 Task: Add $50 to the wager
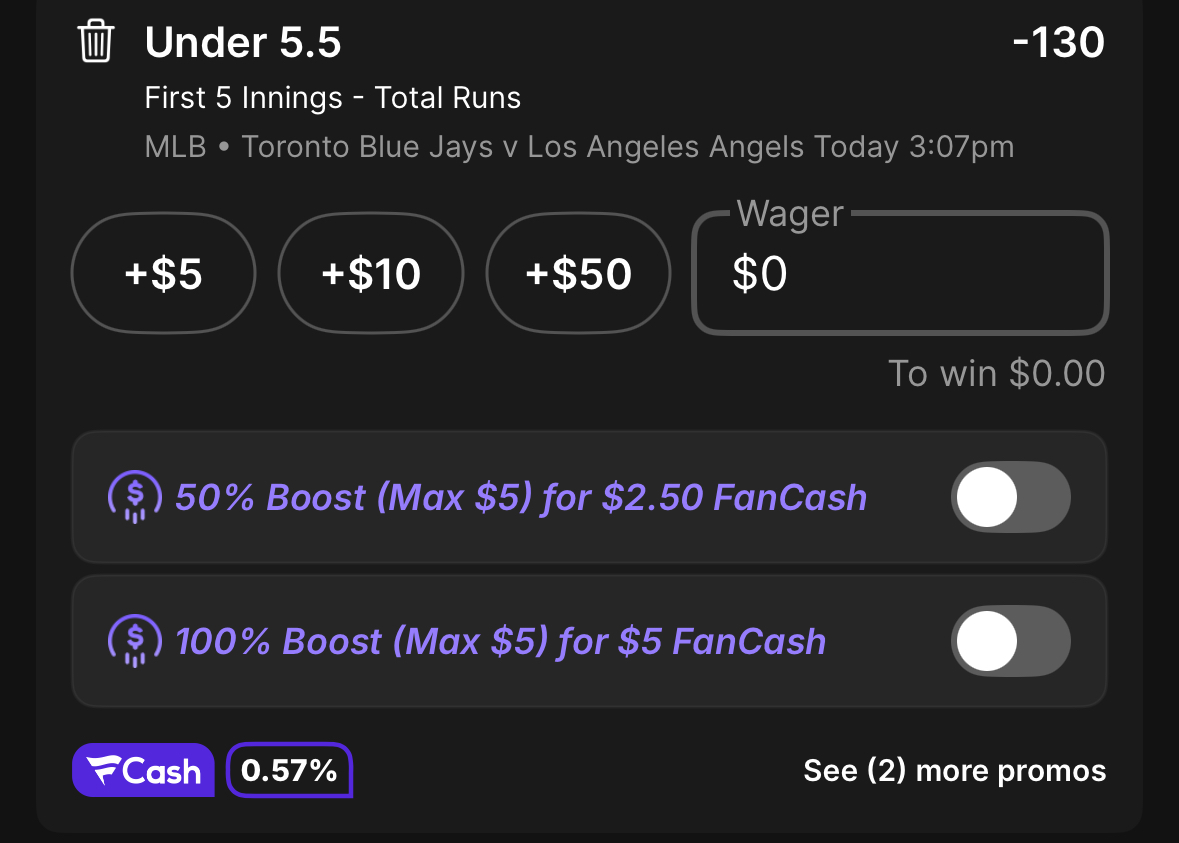coord(578,273)
